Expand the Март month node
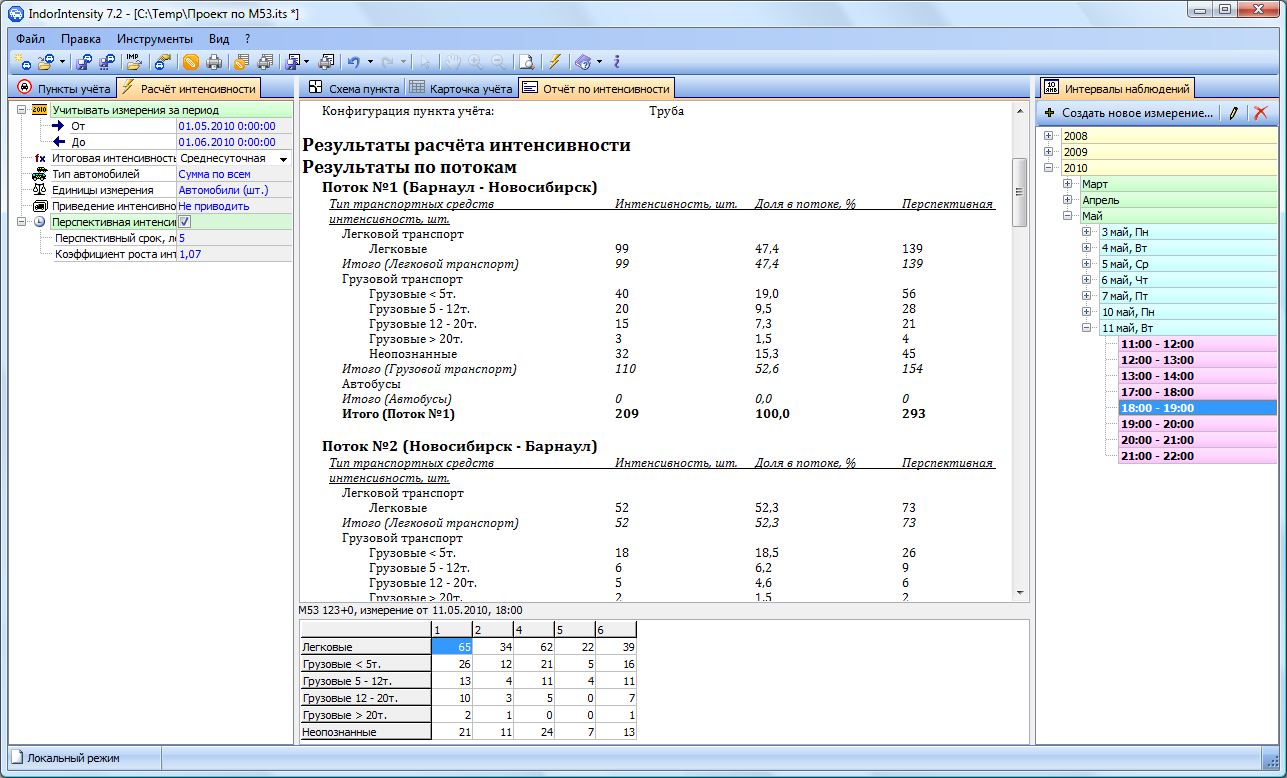This screenshot has height=778, width=1287. tap(1068, 184)
